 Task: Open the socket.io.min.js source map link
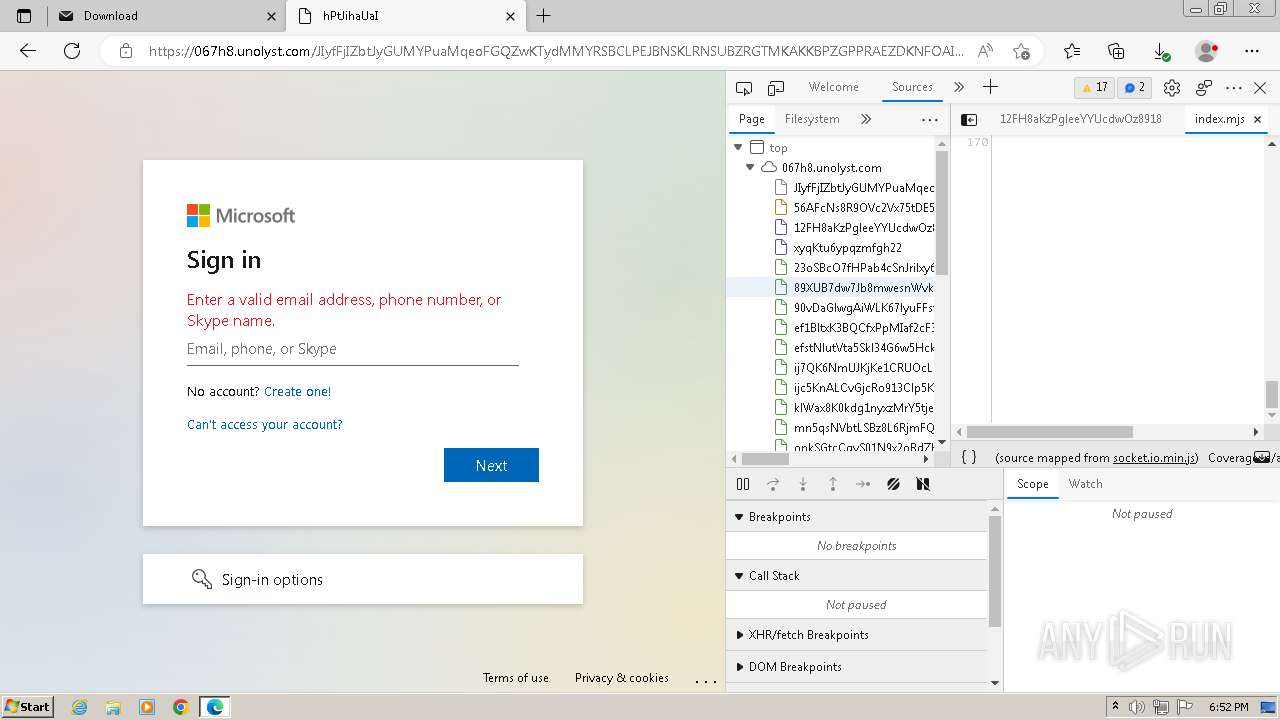[1155, 458]
